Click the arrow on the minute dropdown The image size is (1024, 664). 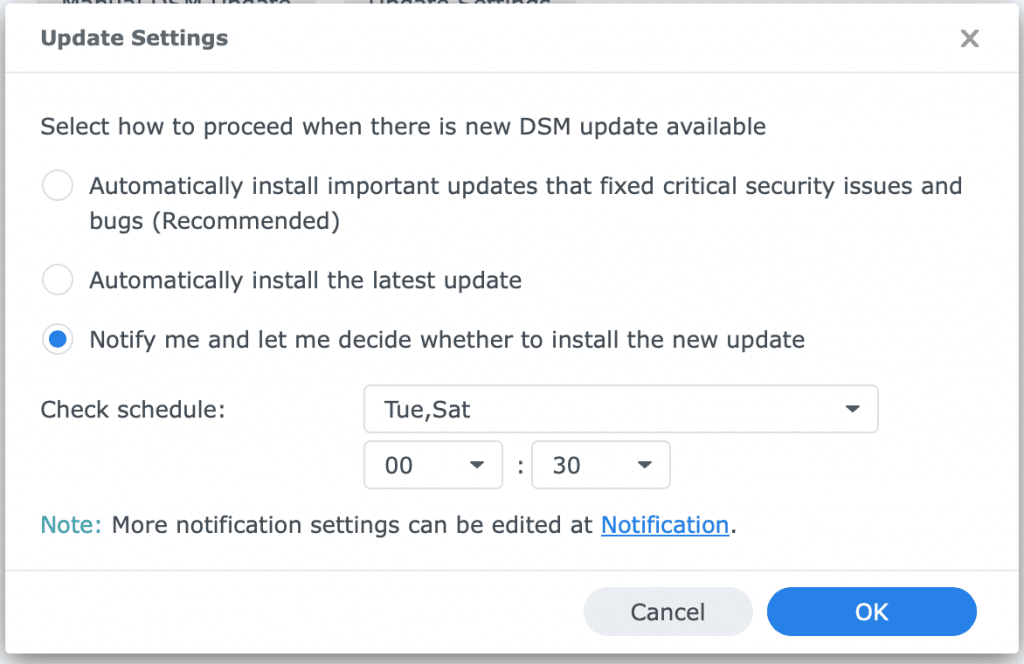coord(645,465)
